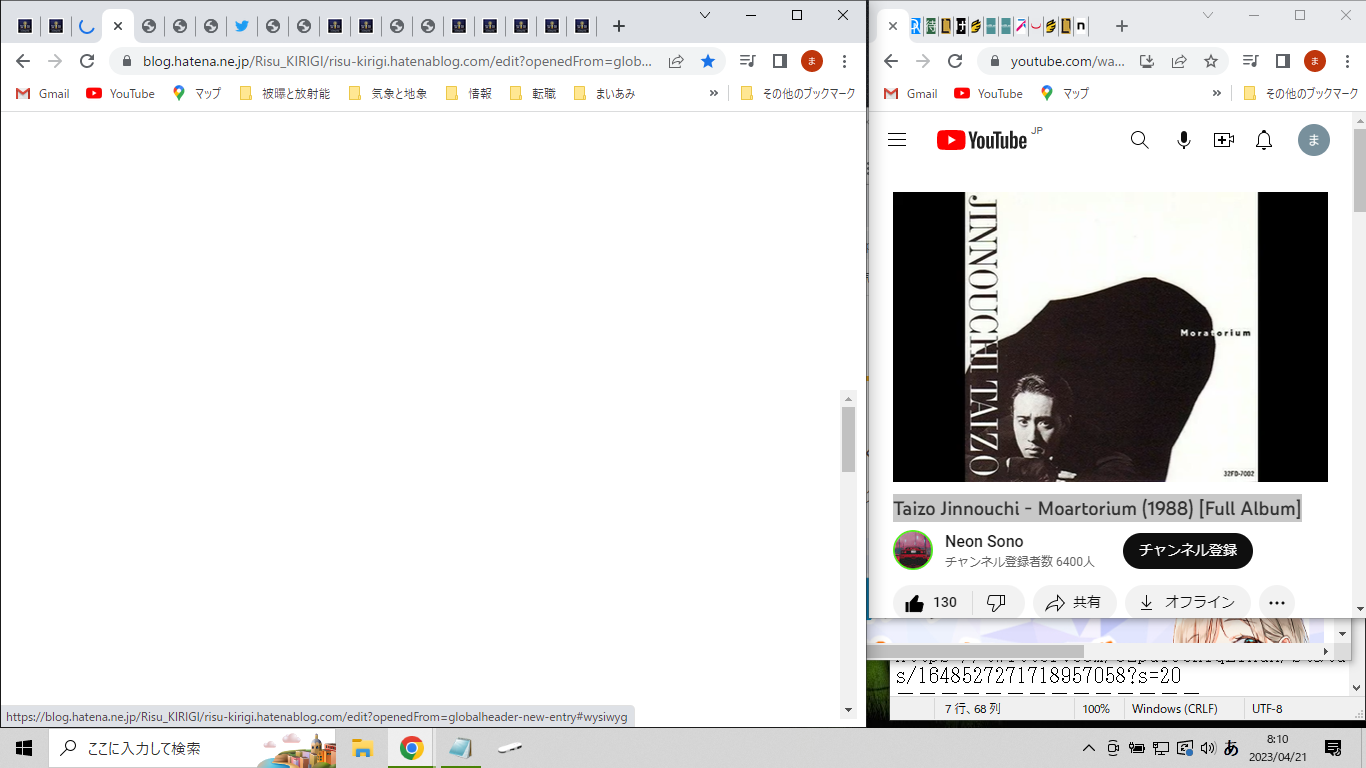This screenshot has height=768, width=1366.
Task: Open the YouTube create video menu
Action: pyautogui.click(x=1224, y=140)
